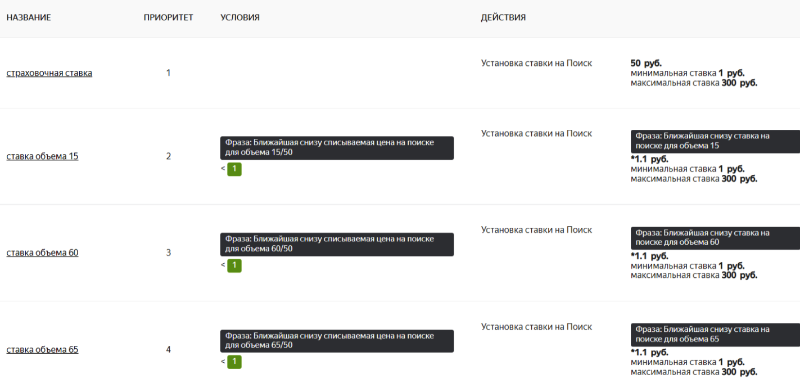Click 'максимальная ставка 300 руб.' in страховочная ставка row
Viewport: 800px width, 383px height.
tap(694, 83)
